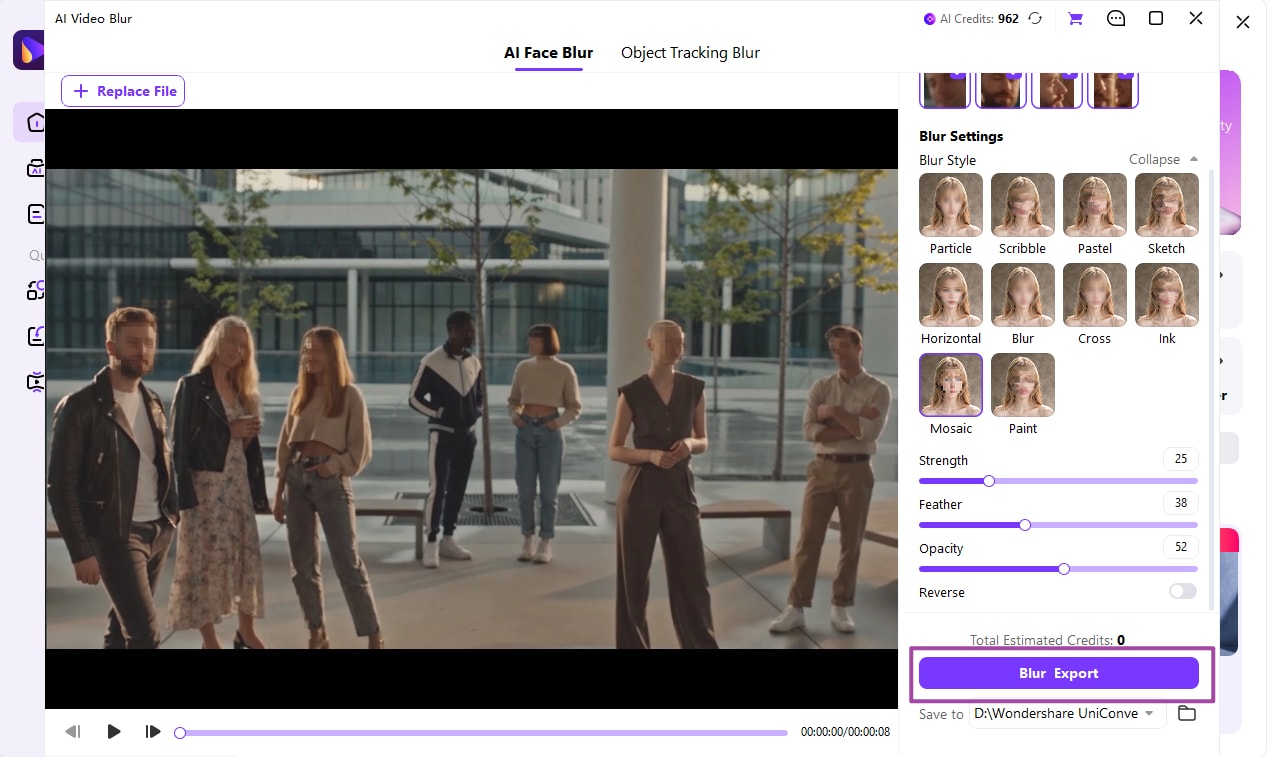Apply the Ink blur style
Screen dimensions: 1267x757
(1167, 295)
